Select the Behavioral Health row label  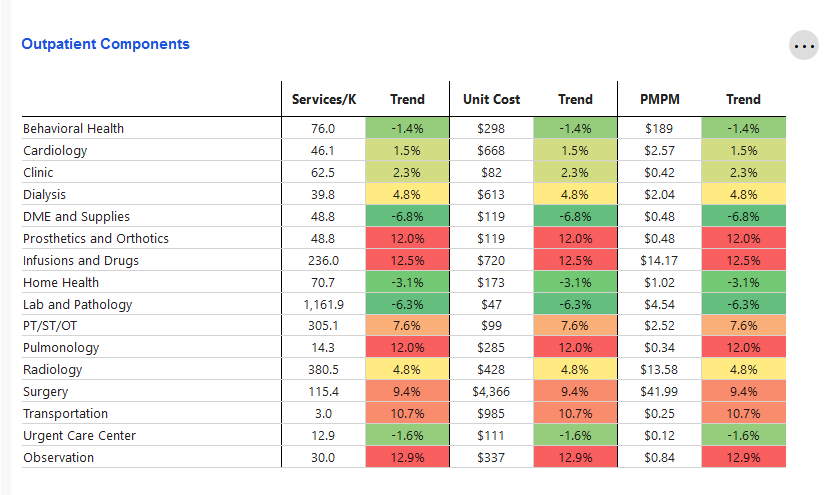(74, 129)
